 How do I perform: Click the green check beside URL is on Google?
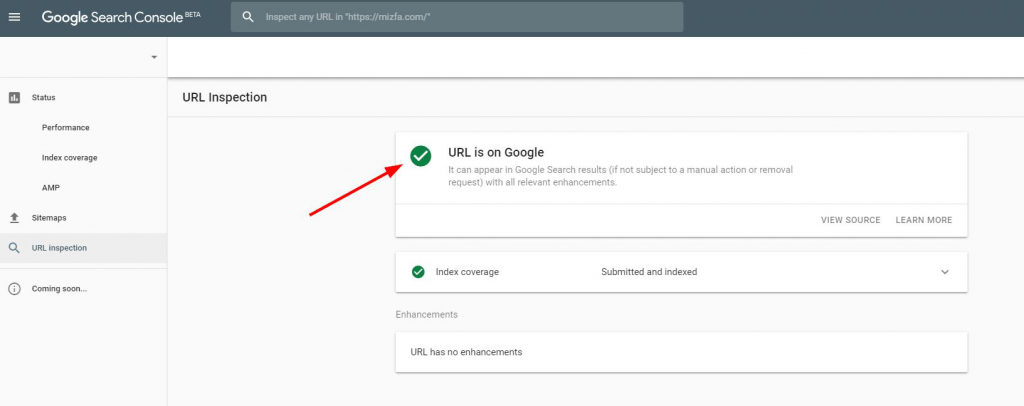[421, 155]
